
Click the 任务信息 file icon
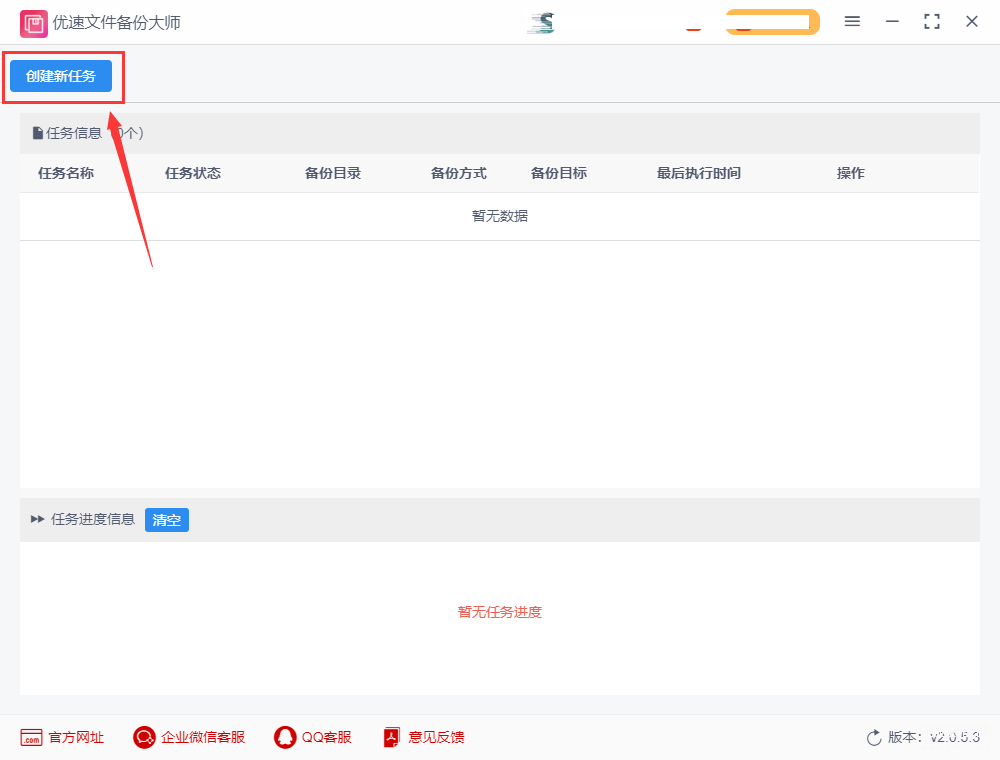pos(38,133)
